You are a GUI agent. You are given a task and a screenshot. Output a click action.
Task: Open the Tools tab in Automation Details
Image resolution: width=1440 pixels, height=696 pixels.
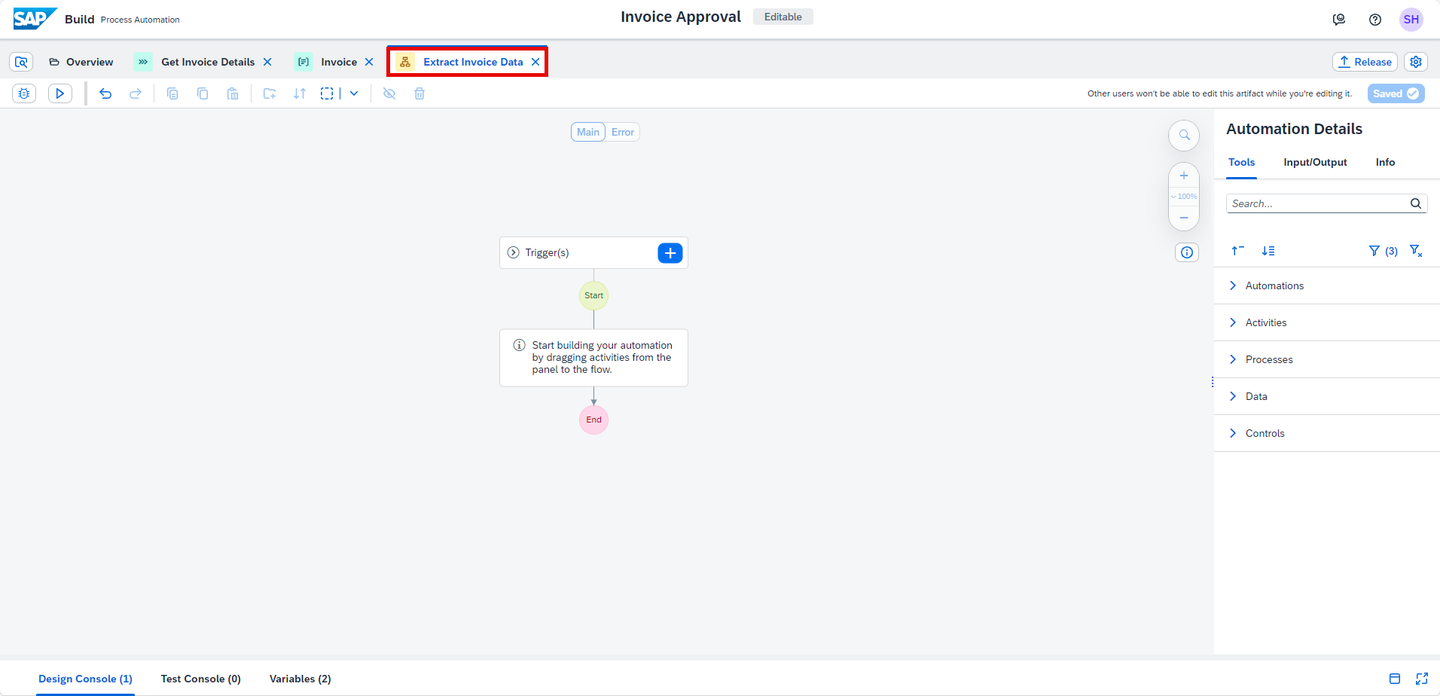(x=1241, y=162)
